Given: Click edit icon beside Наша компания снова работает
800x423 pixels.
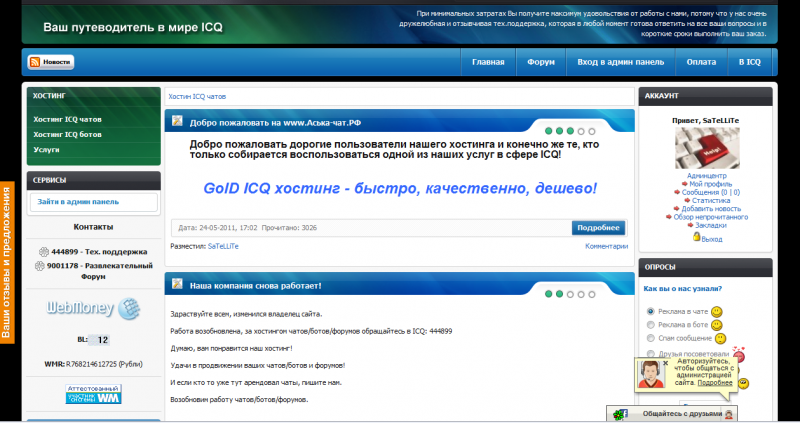Looking at the screenshot, I should pyautogui.click(x=177, y=284).
